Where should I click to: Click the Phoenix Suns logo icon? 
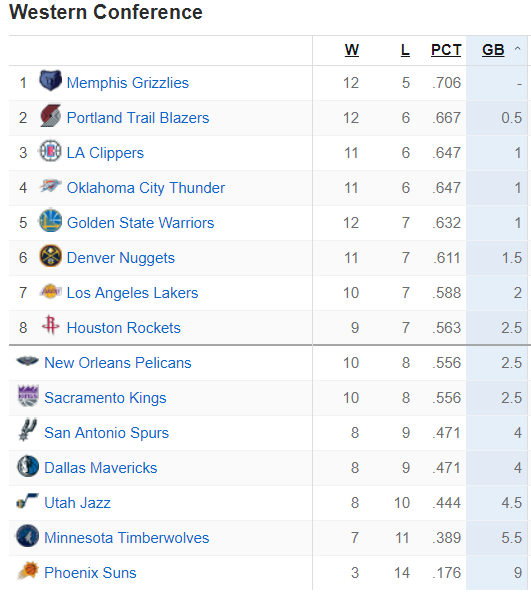coord(28,571)
